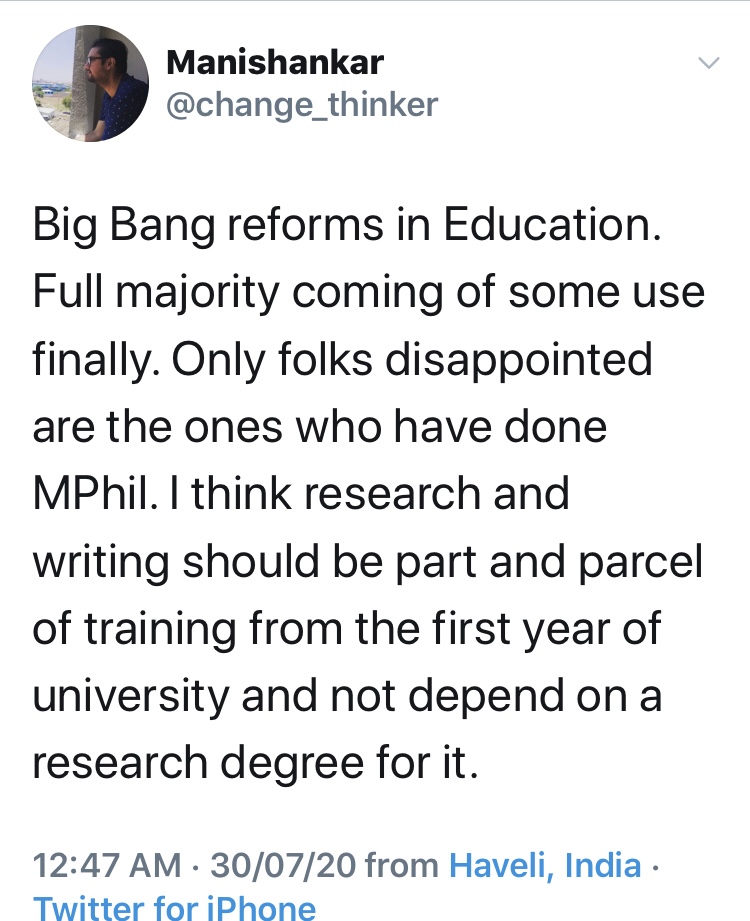Click the @change_thinker handle
This screenshot has height=921, width=750.
(x=301, y=105)
